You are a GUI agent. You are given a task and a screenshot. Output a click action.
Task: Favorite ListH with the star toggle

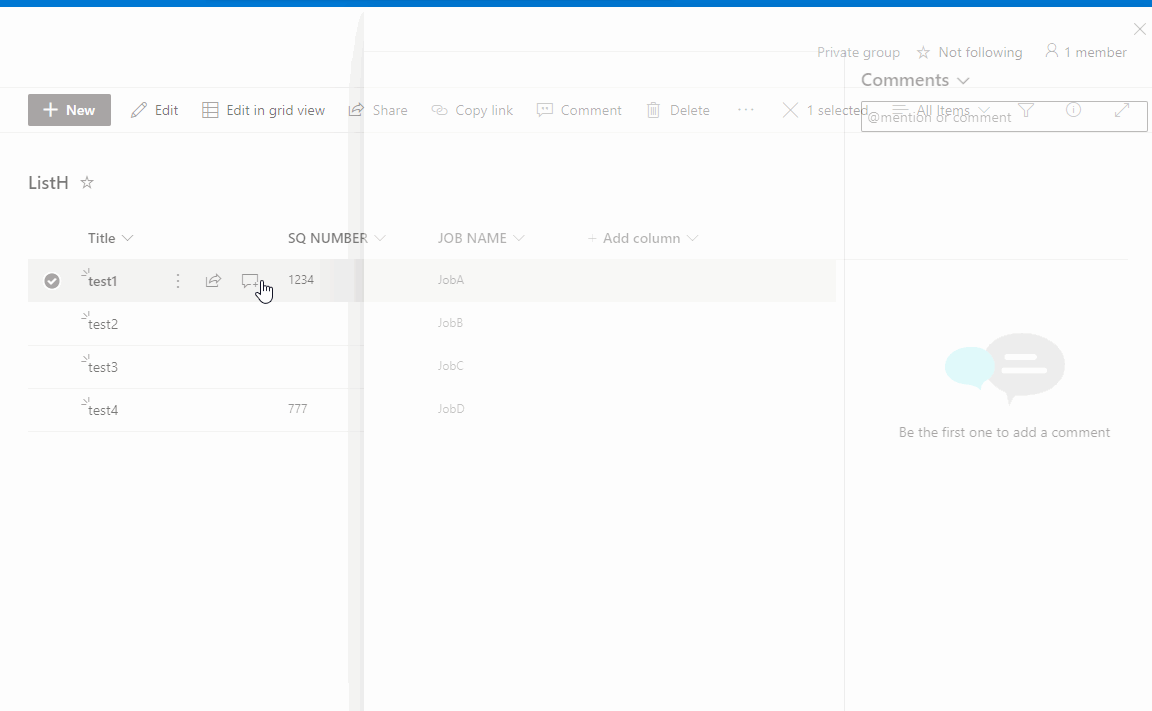pos(87,182)
